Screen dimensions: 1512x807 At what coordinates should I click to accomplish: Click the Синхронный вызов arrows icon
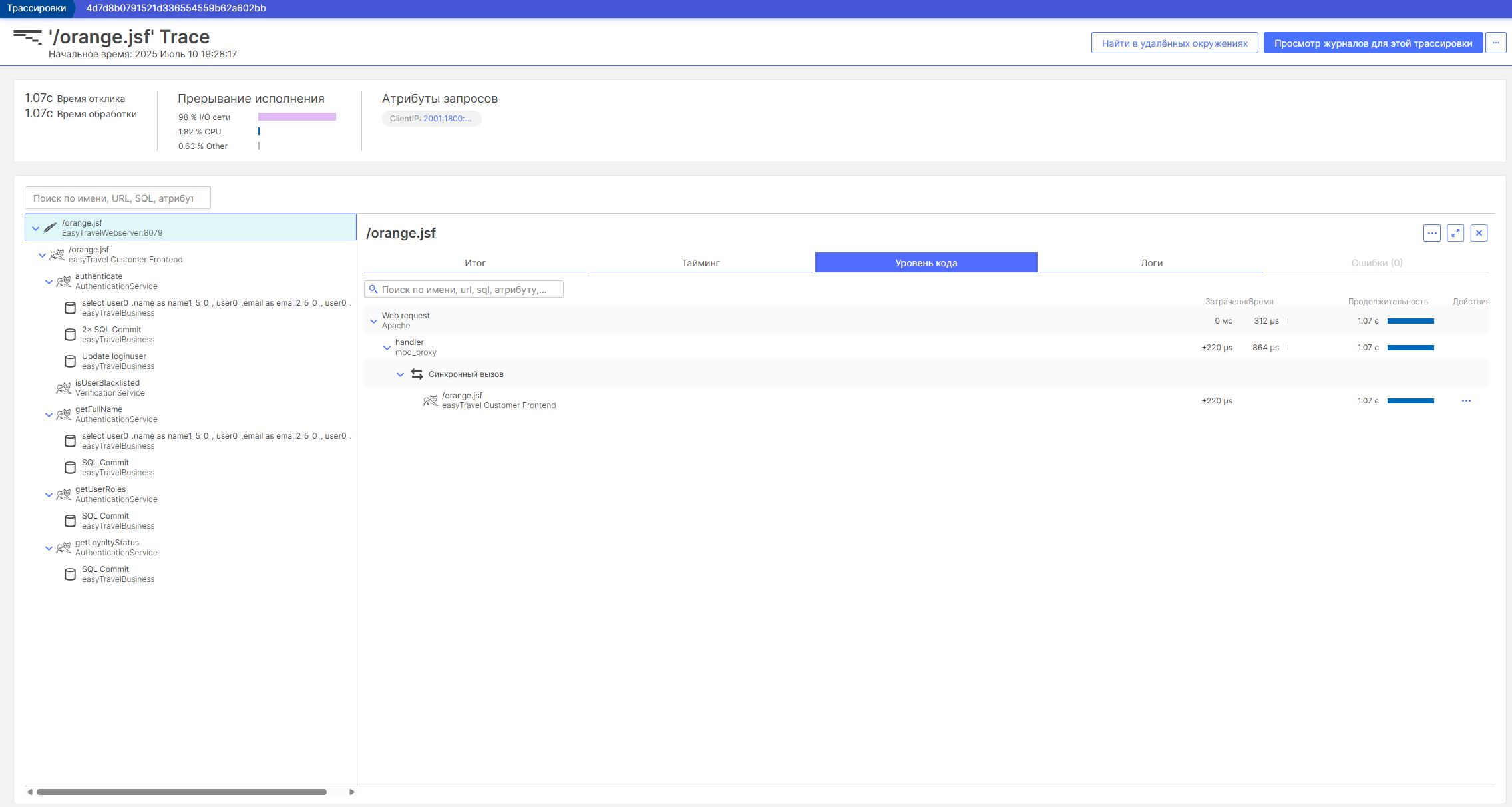[x=417, y=374]
